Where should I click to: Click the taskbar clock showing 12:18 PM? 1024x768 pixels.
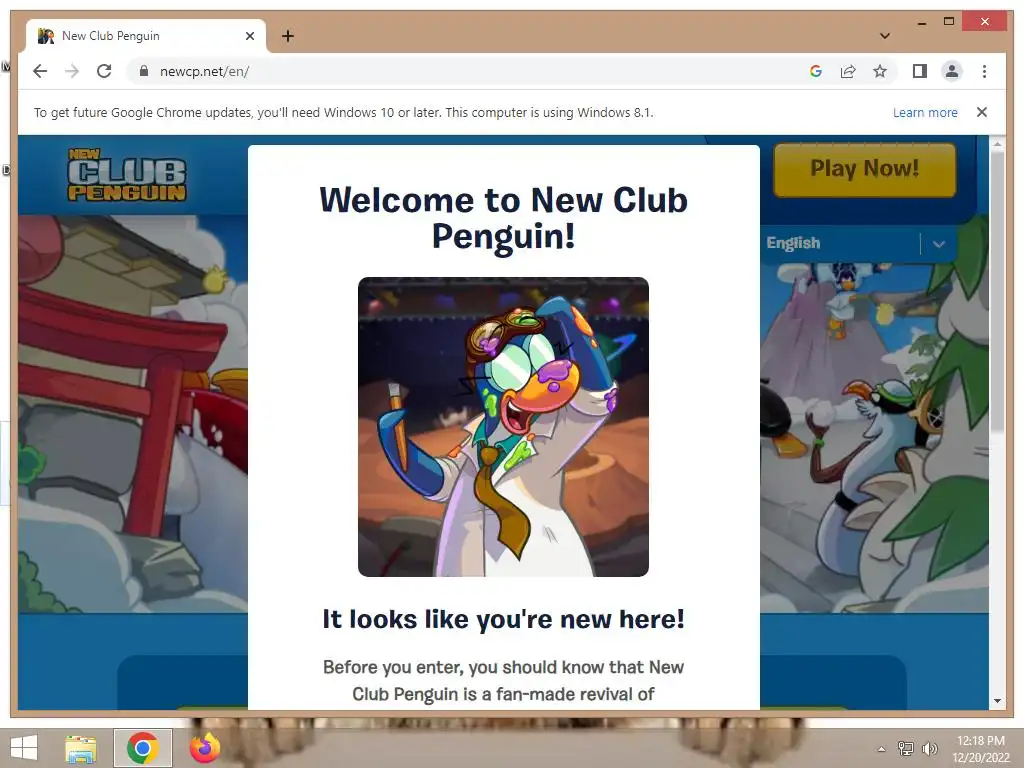[981, 749]
